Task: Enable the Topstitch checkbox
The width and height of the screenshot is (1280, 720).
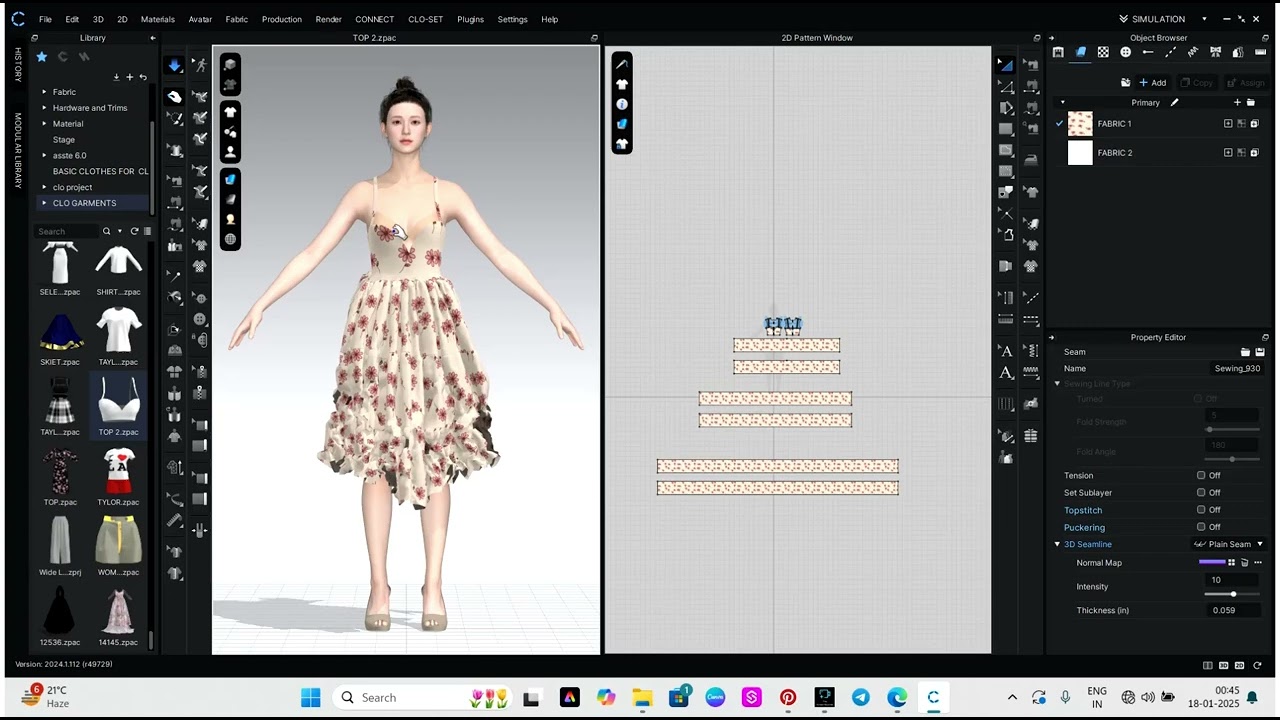Action: click(1201, 510)
